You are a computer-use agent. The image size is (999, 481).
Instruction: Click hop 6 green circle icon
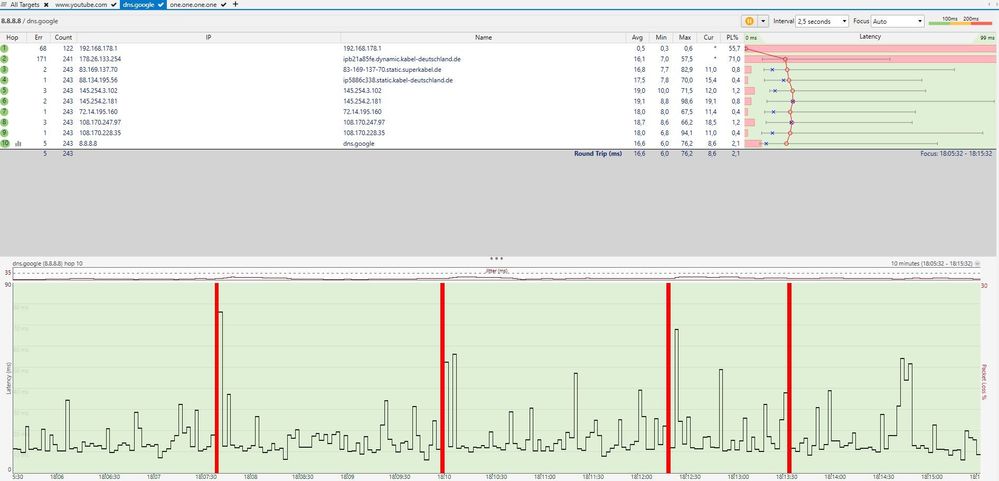[4, 101]
